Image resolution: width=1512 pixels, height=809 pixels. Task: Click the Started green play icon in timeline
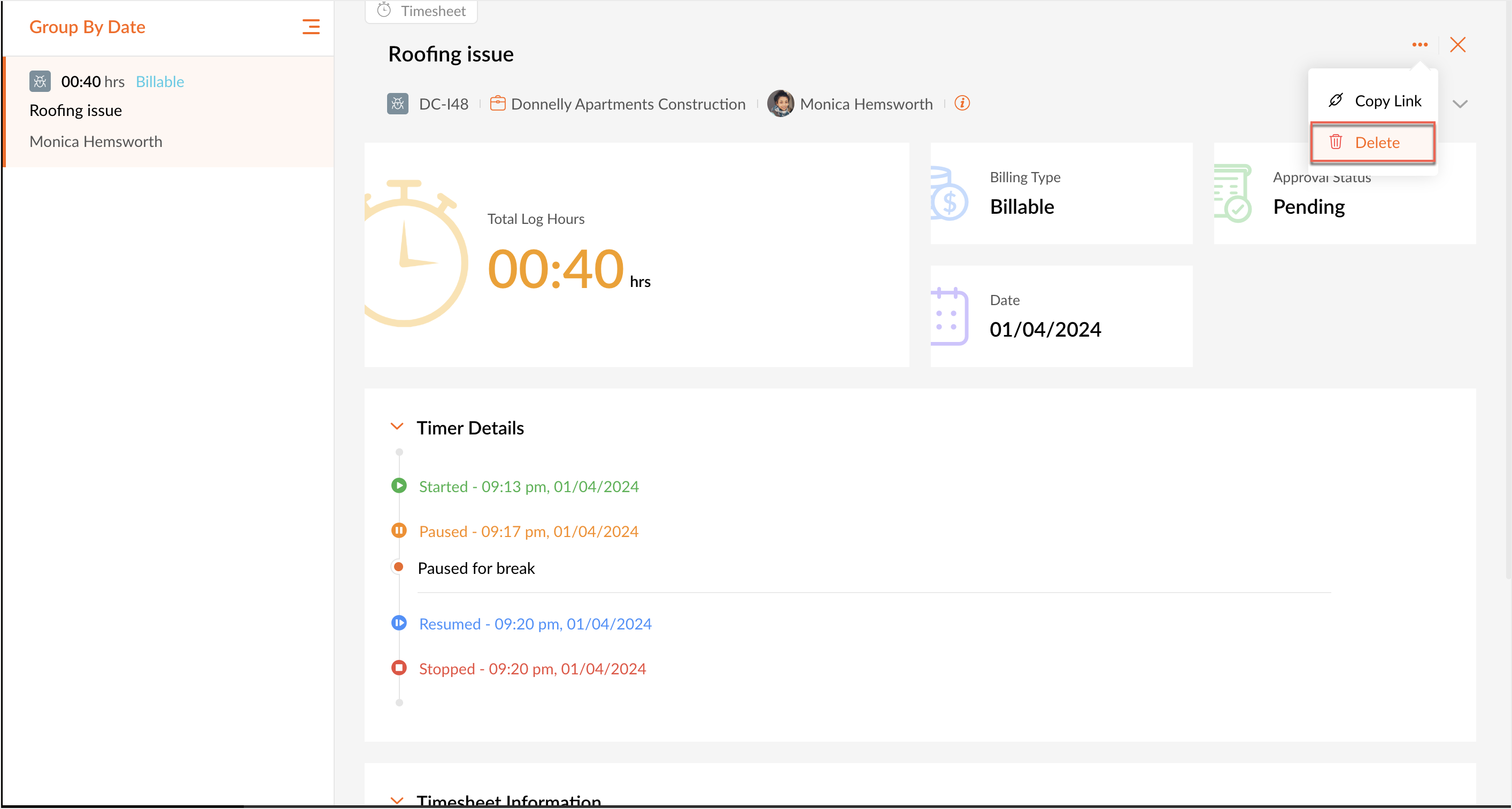coord(398,486)
